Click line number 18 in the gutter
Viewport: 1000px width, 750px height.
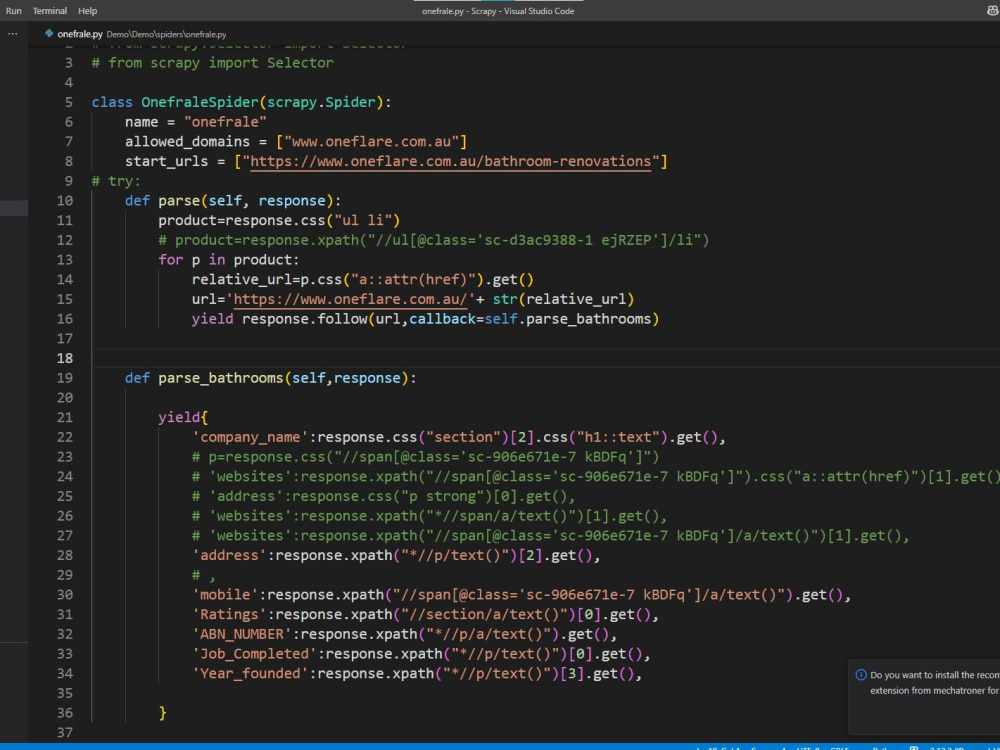pyautogui.click(x=64, y=358)
